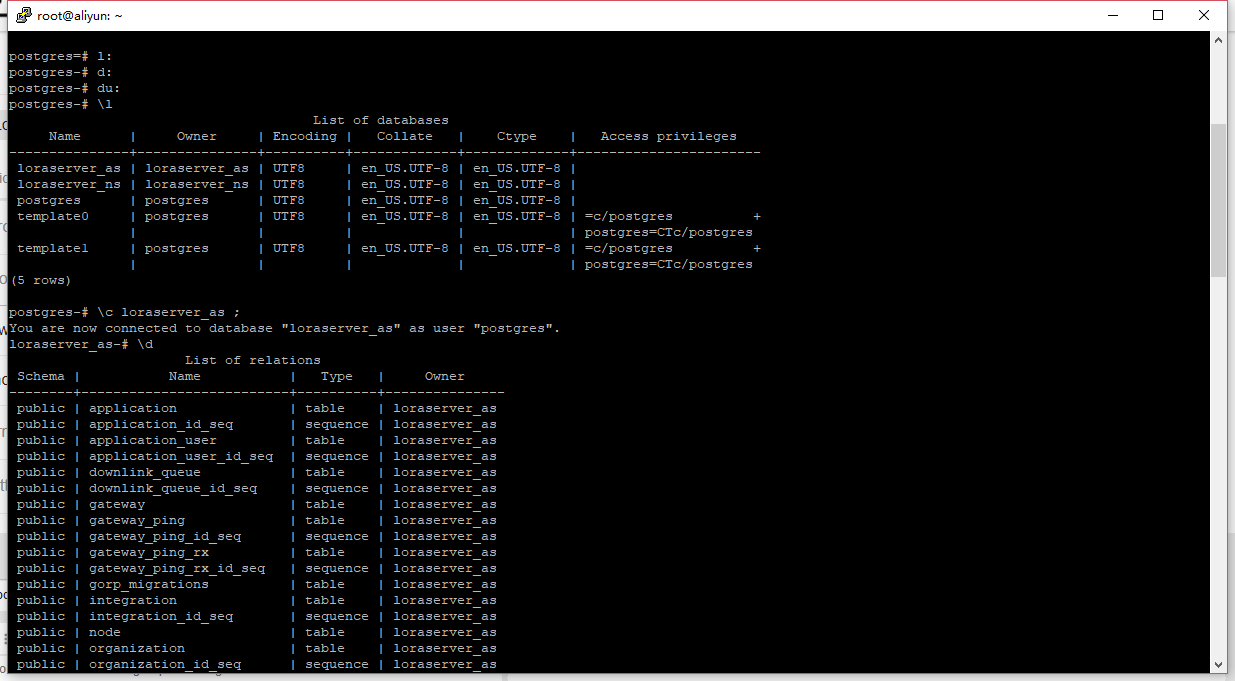The image size is (1235, 681).
Task: Click the \l command text
Action: tap(104, 103)
